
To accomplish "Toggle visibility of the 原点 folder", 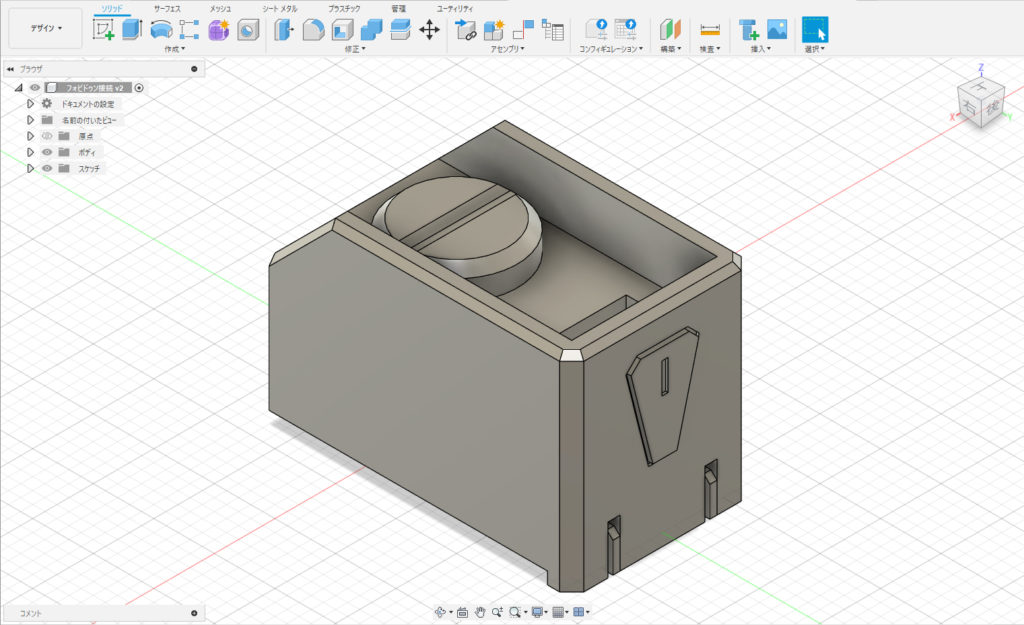I will tap(47, 136).
